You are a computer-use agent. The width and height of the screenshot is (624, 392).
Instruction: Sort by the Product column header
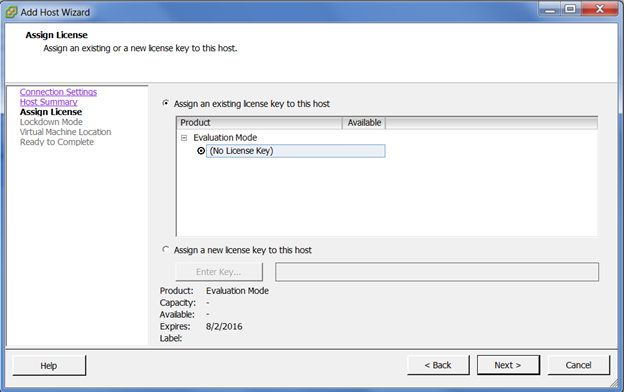point(259,123)
